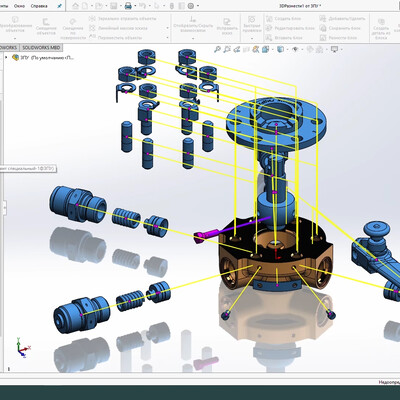Screen dimensions: 400x400
Task: Click Edit Appearance sphere icon
Action: pyautogui.click(x=310, y=50)
